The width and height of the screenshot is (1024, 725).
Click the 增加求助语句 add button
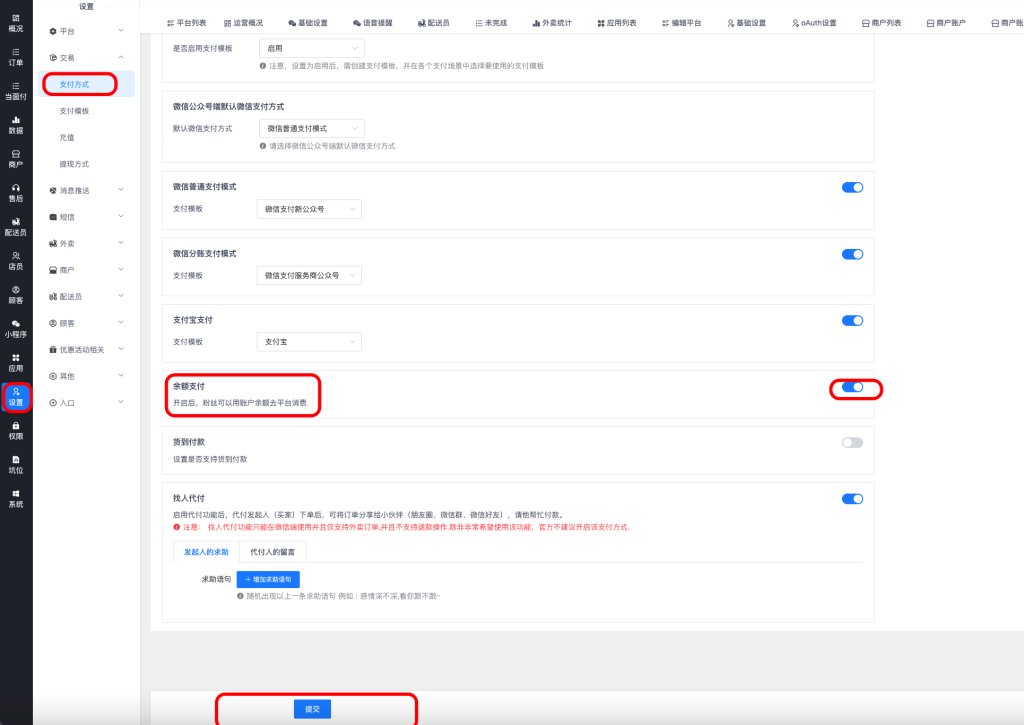pyautogui.click(x=268, y=579)
